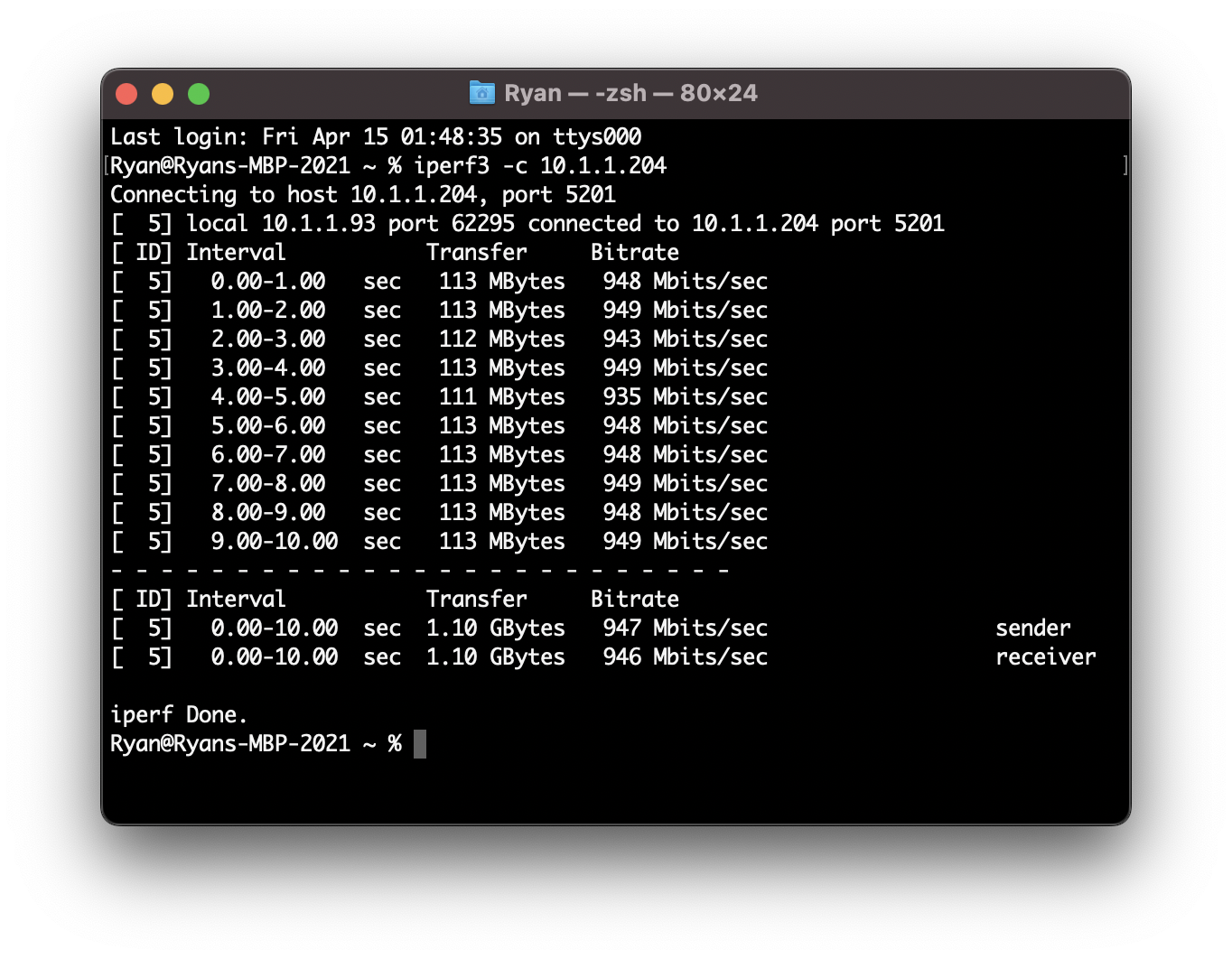Click the 'Connecting to host 10.1.1.204, port 5201' line
This screenshot has height=959, width=1232.
tap(363, 195)
